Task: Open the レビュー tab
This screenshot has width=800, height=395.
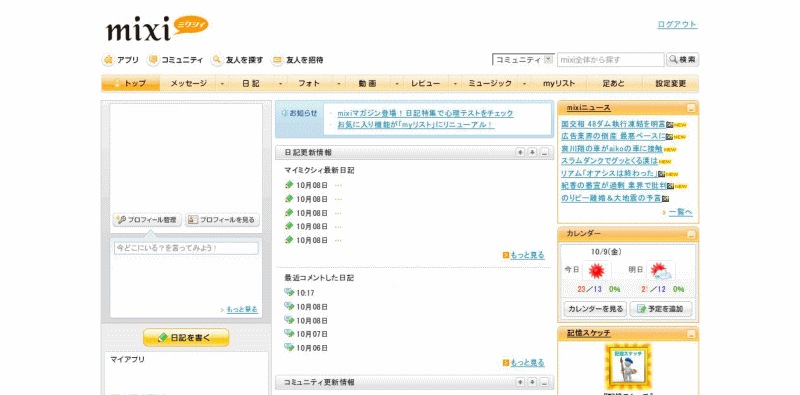Action: pyautogui.click(x=426, y=84)
